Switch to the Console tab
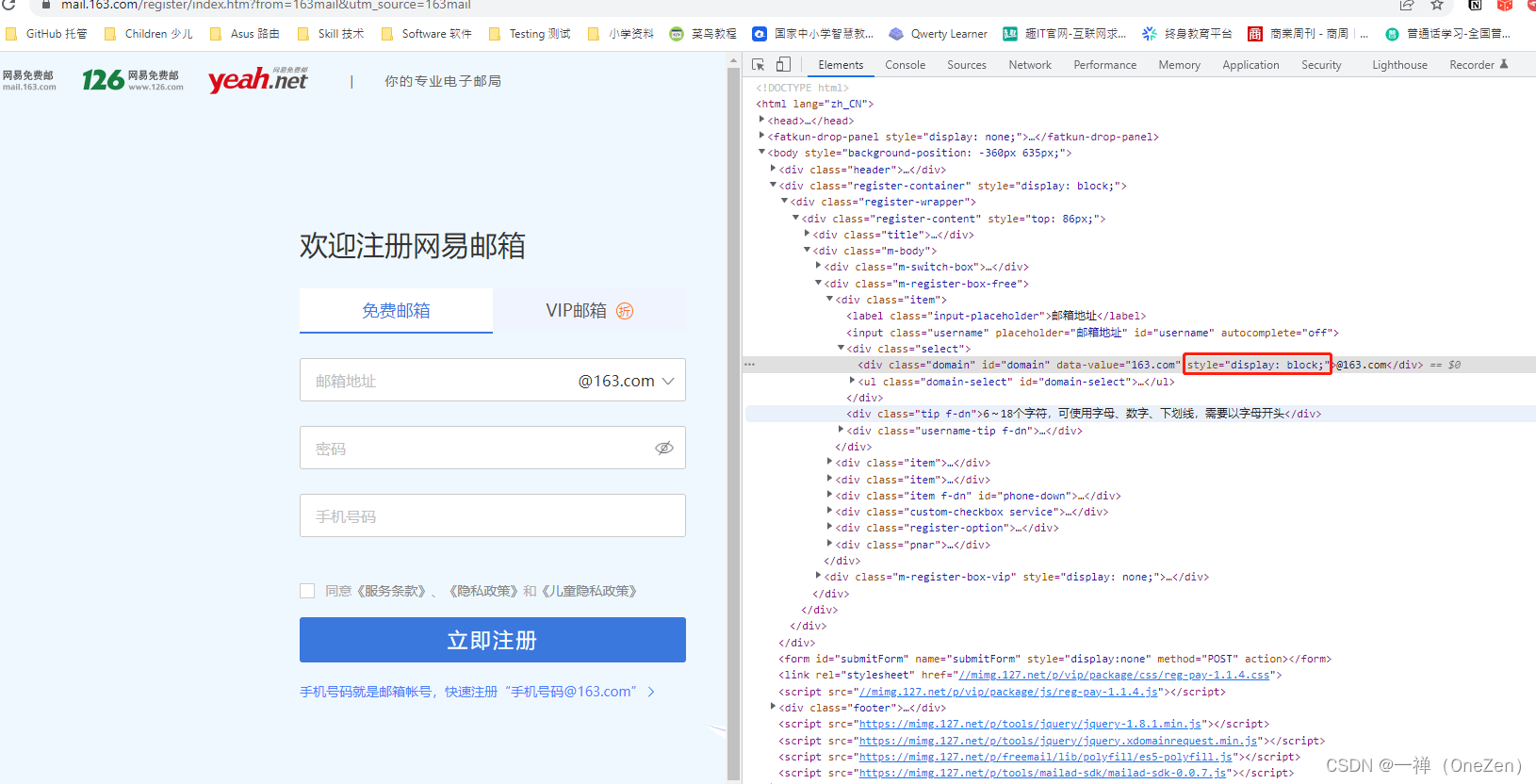This screenshot has height=784, width=1536. (906, 65)
